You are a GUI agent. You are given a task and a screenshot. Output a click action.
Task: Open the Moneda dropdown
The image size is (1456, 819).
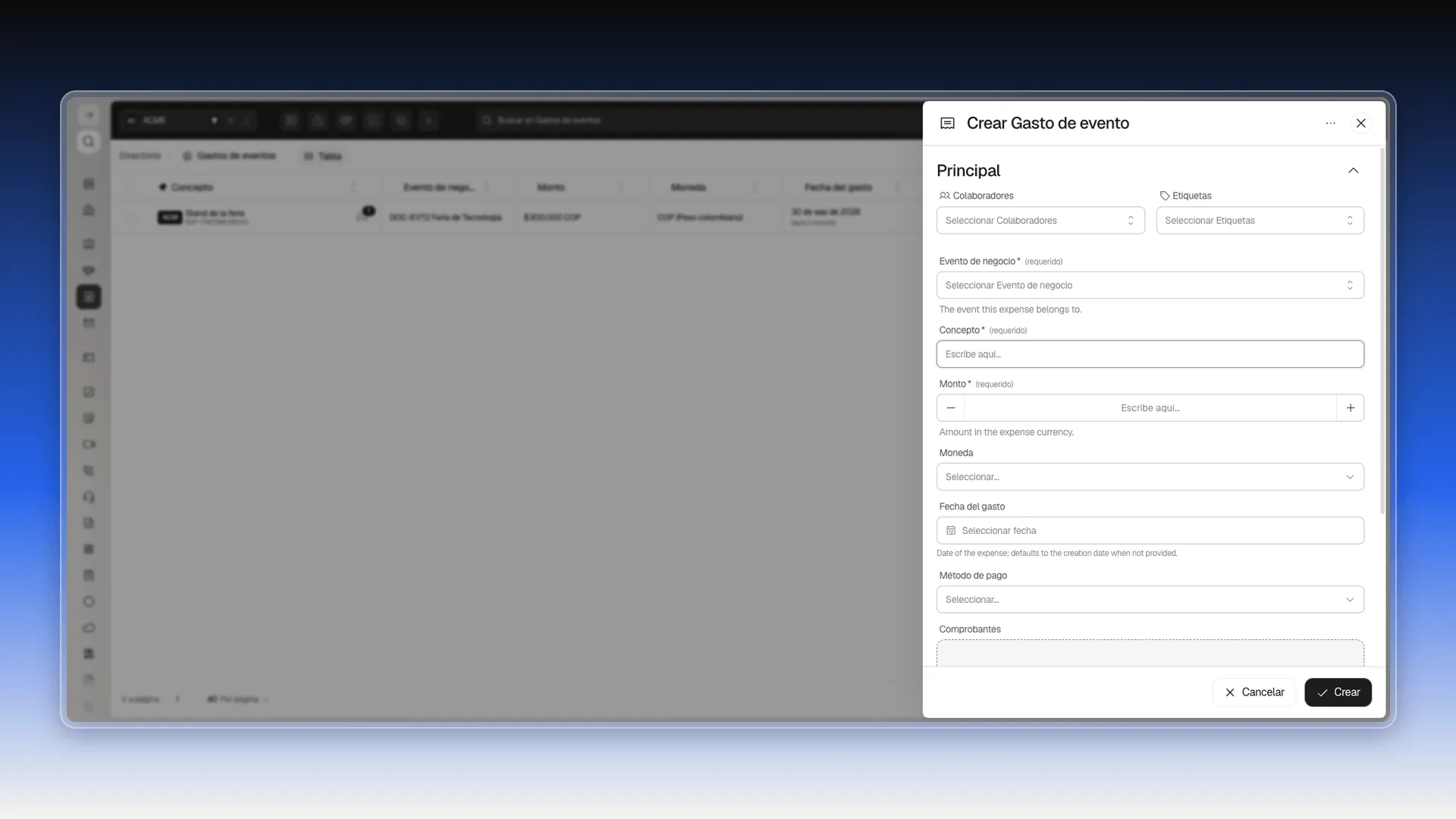1150,477
